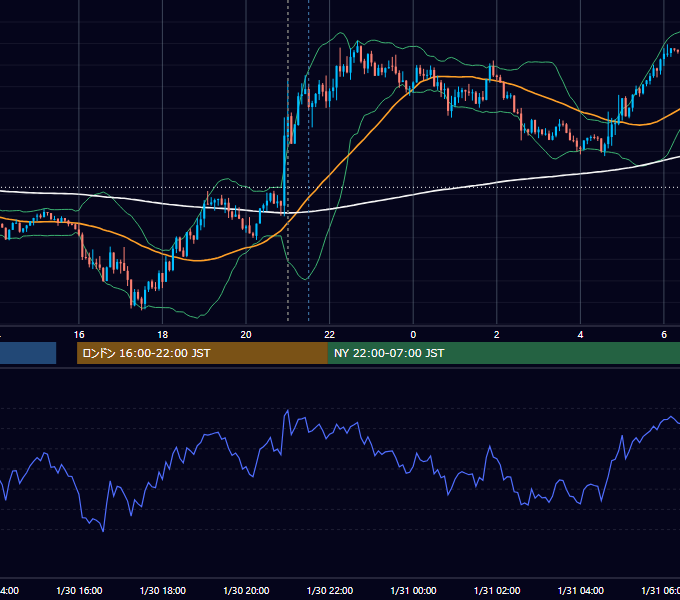Click the 2 hour label on price chart axis

(x=497, y=335)
